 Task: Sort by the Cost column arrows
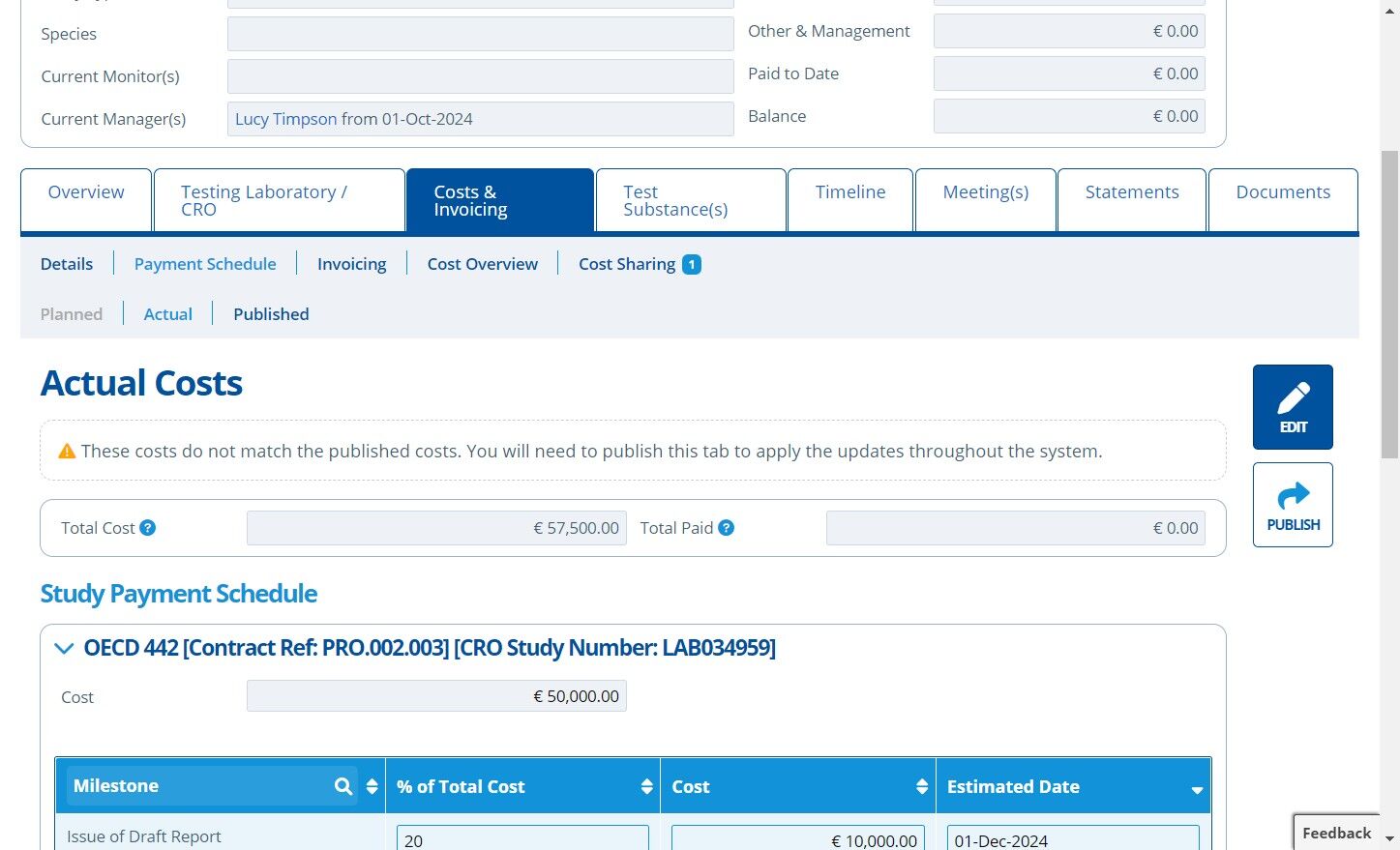click(x=921, y=786)
